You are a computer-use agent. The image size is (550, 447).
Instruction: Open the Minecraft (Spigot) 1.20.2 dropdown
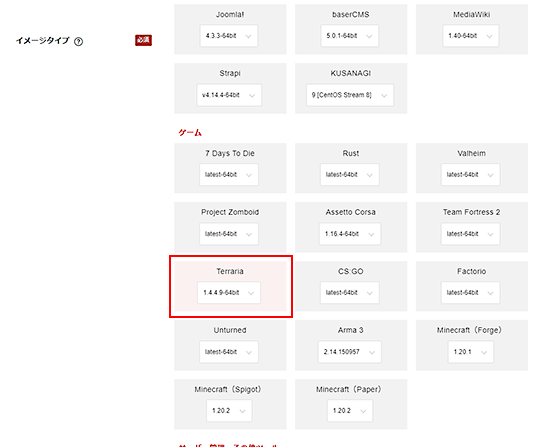tap(229, 411)
